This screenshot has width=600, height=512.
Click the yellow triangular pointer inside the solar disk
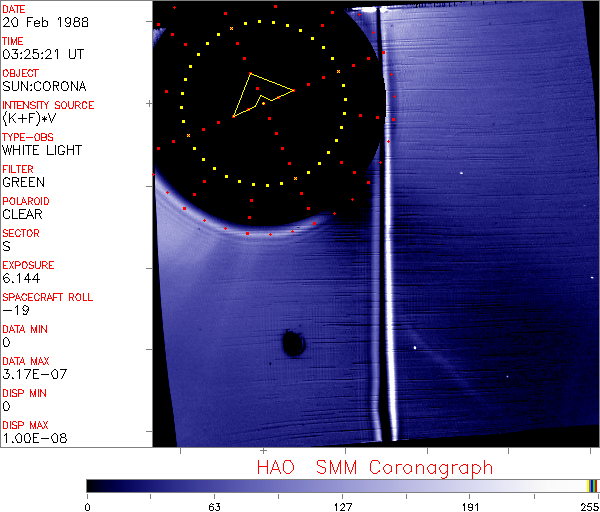click(x=262, y=93)
